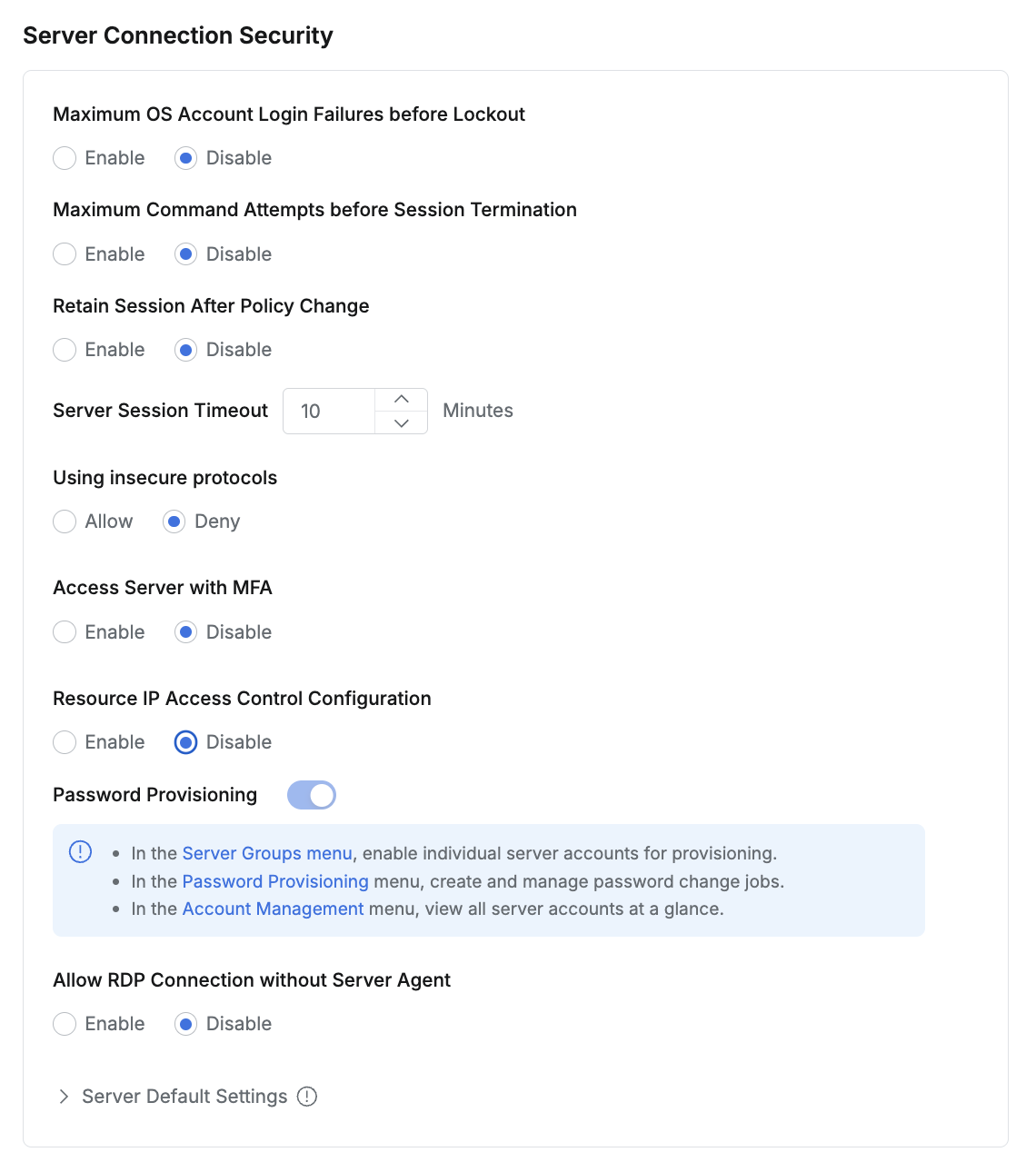Image resolution: width=1036 pixels, height=1172 pixels.
Task: Open the Server Groups menu link
Action: tap(266, 853)
